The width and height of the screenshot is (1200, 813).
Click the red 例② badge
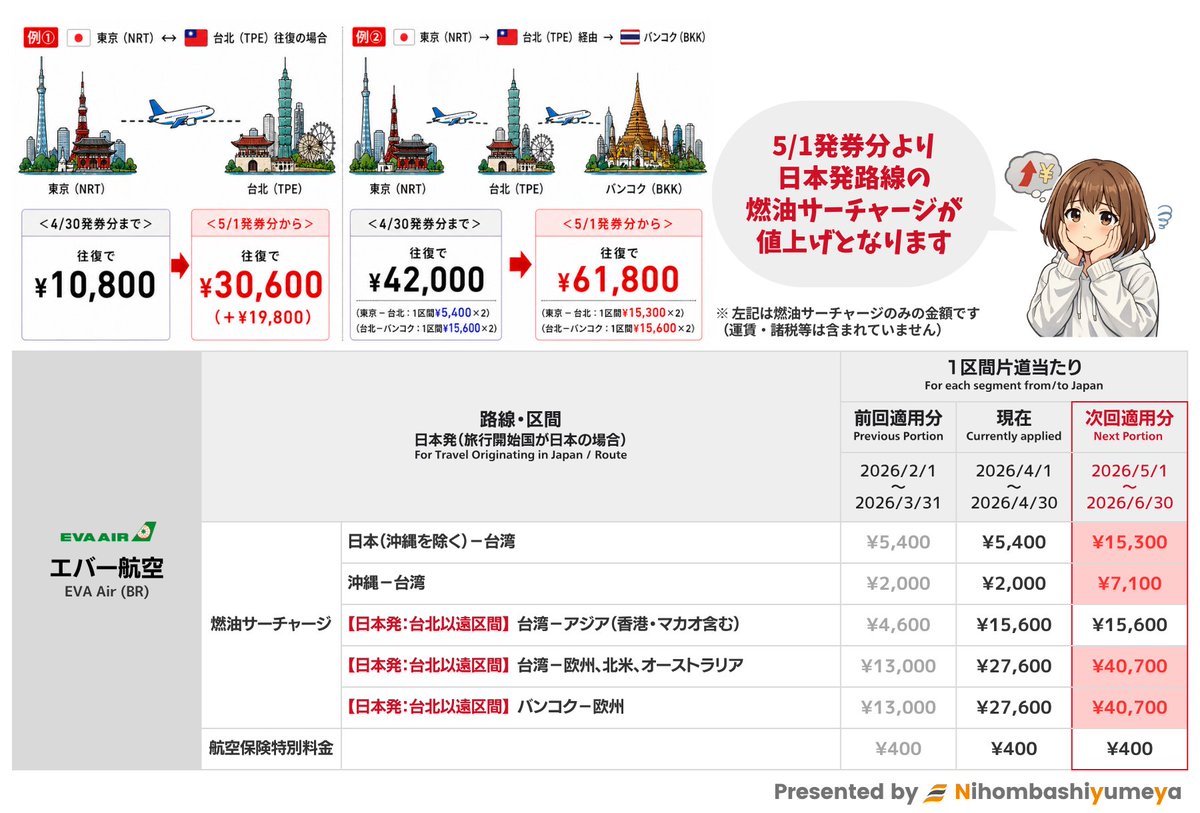click(367, 38)
